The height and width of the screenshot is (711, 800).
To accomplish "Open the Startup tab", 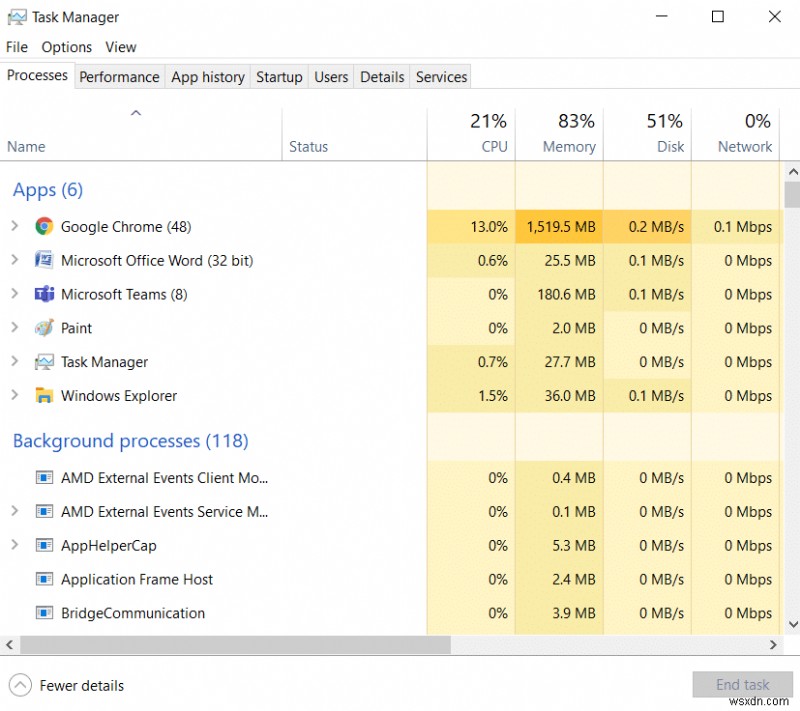I will click(x=279, y=77).
